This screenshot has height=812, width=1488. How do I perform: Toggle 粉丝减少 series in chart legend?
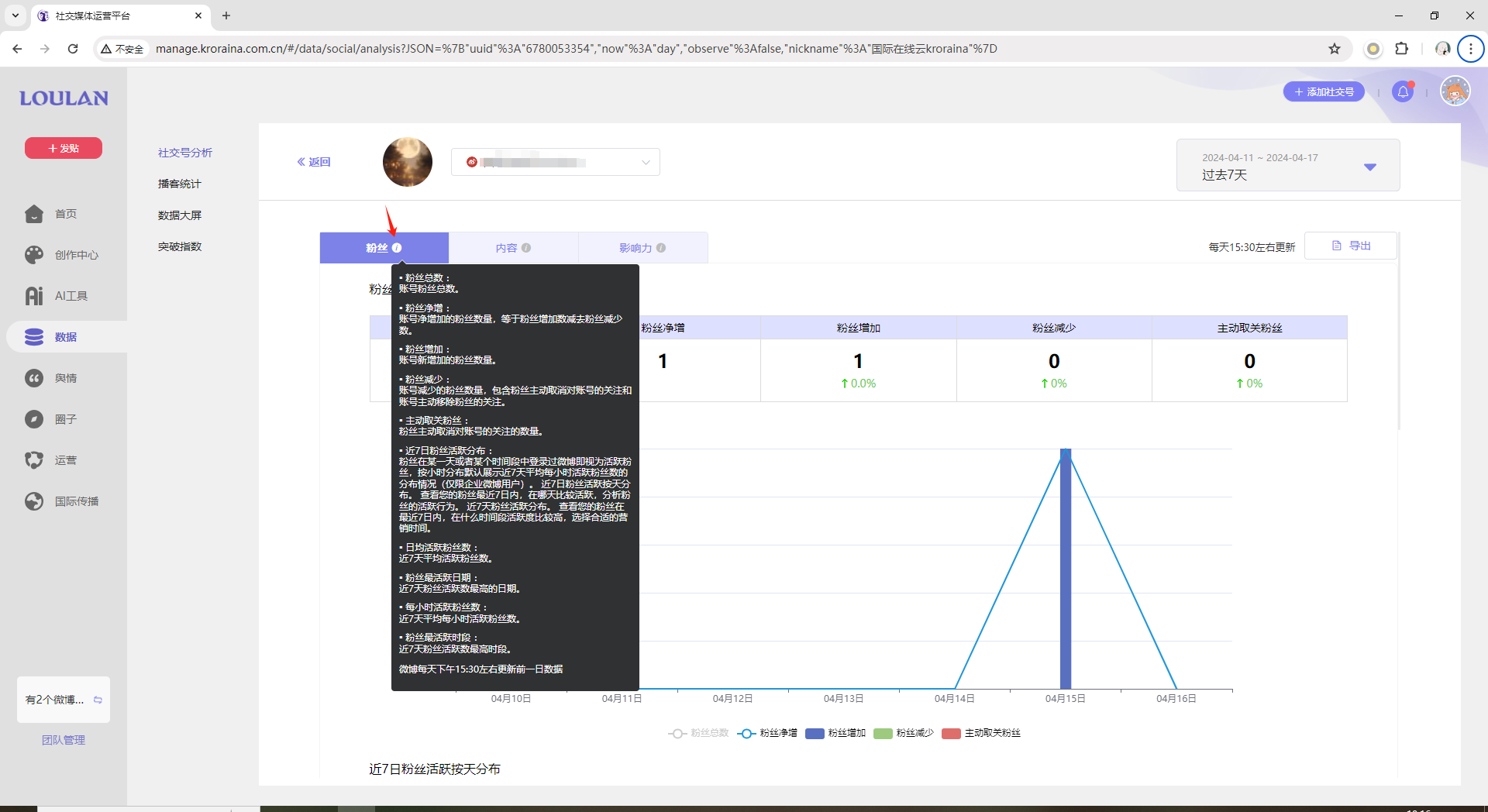(x=904, y=733)
